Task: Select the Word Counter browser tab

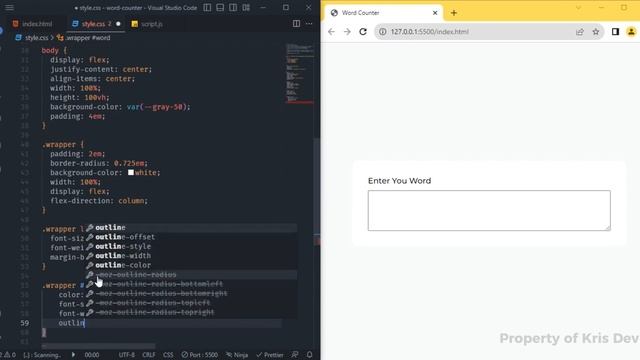Action: coord(384,13)
